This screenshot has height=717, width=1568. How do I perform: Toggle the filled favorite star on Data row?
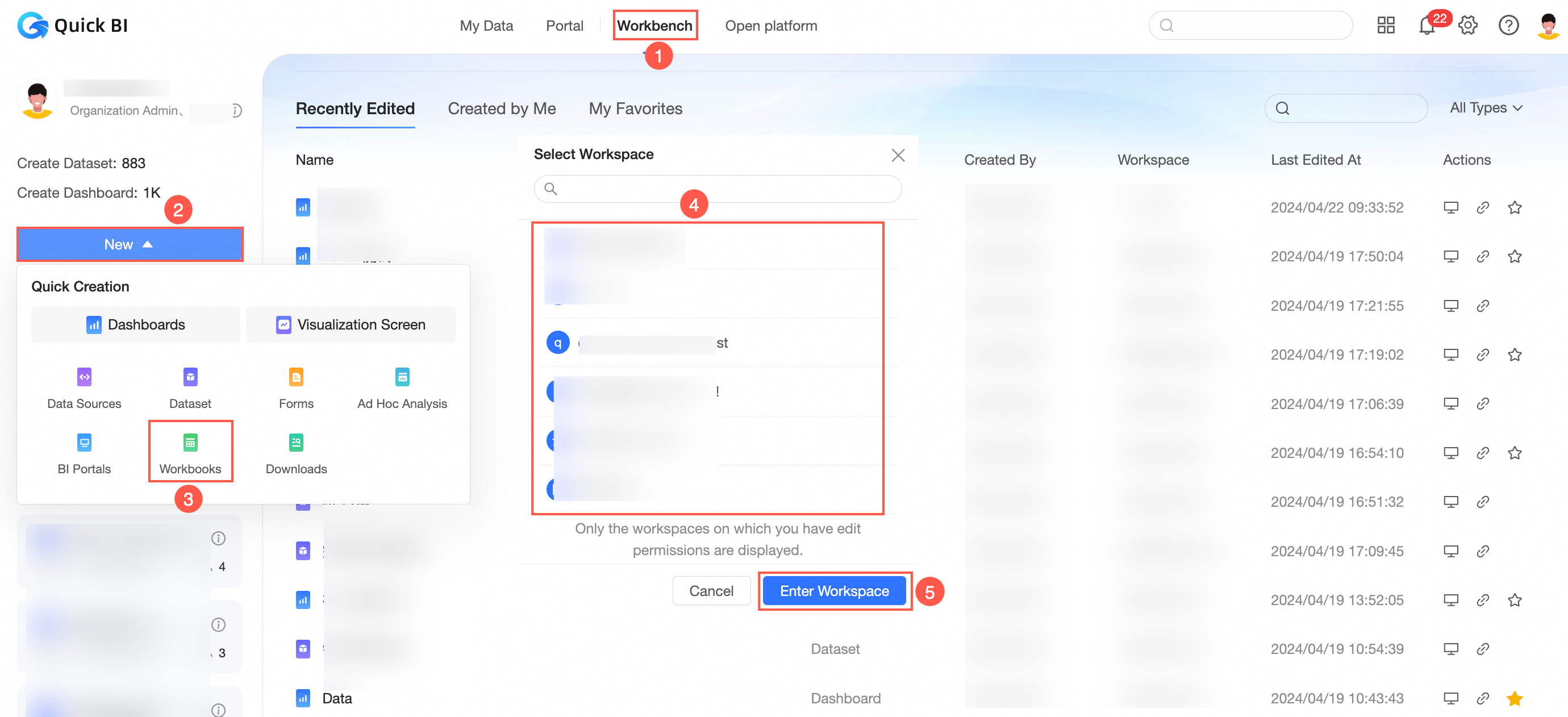coord(1515,698)
